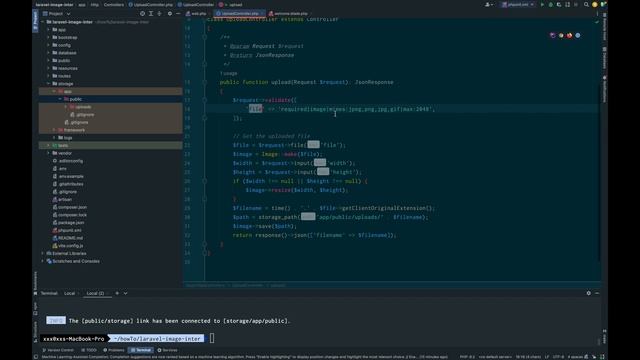Click fold marker beside the if statement line

coord(204,181)
